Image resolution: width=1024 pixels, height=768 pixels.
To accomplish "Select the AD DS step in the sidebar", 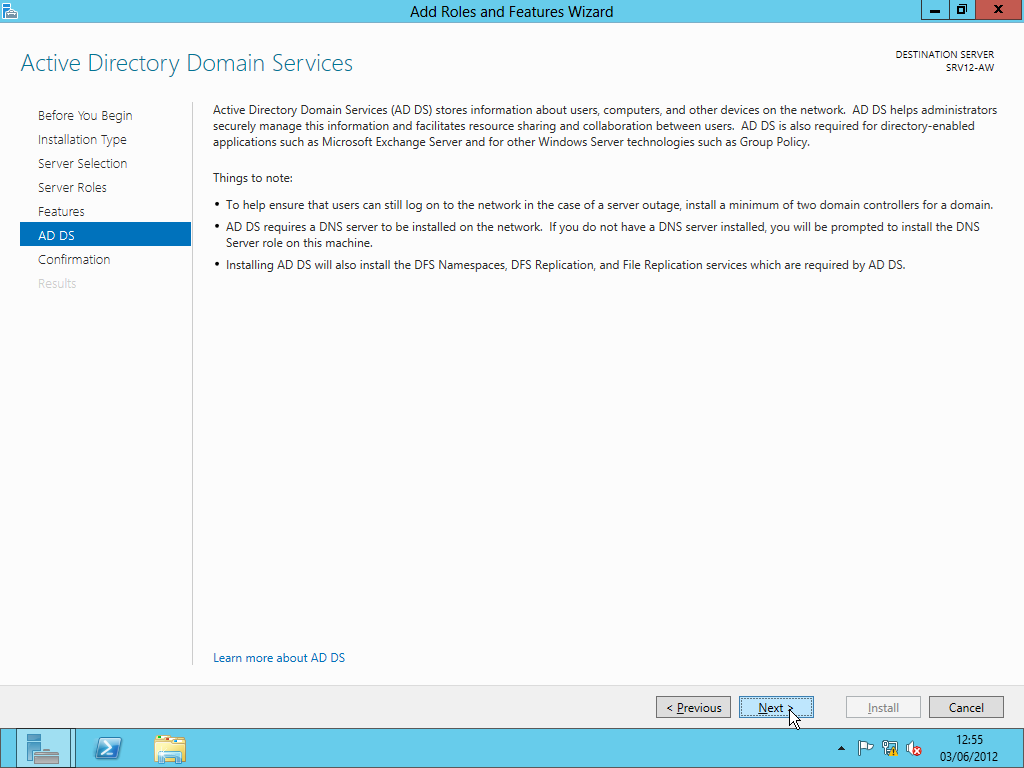I will click(x=105, y=234).
